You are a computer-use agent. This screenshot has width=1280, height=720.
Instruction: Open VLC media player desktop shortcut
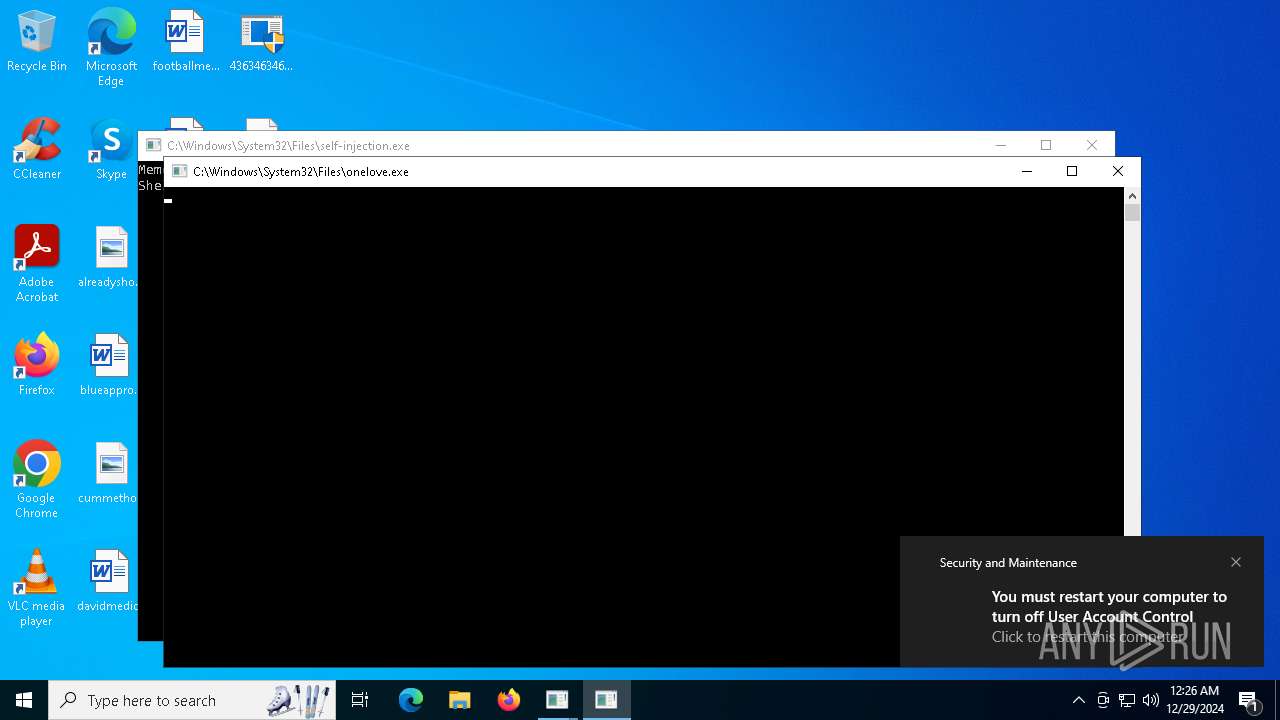37,588
